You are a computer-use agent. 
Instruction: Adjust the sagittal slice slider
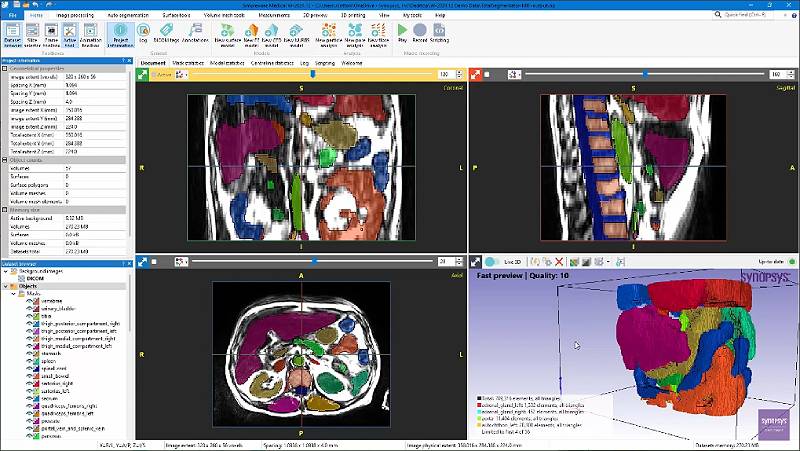(646, 74)
